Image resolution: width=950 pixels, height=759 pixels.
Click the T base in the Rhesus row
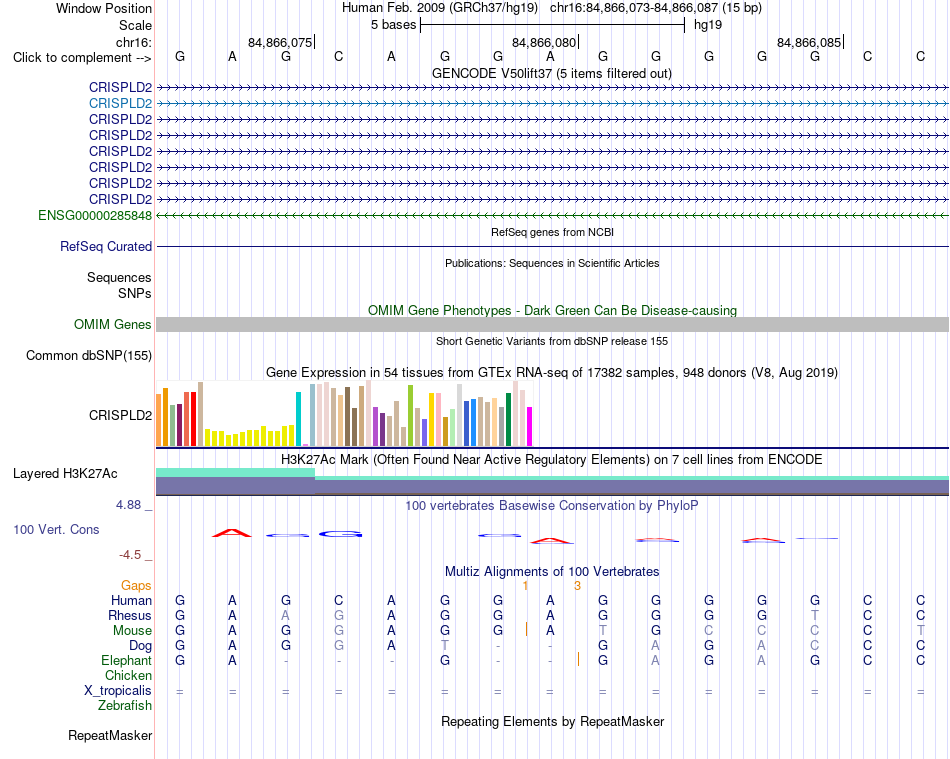815,615
